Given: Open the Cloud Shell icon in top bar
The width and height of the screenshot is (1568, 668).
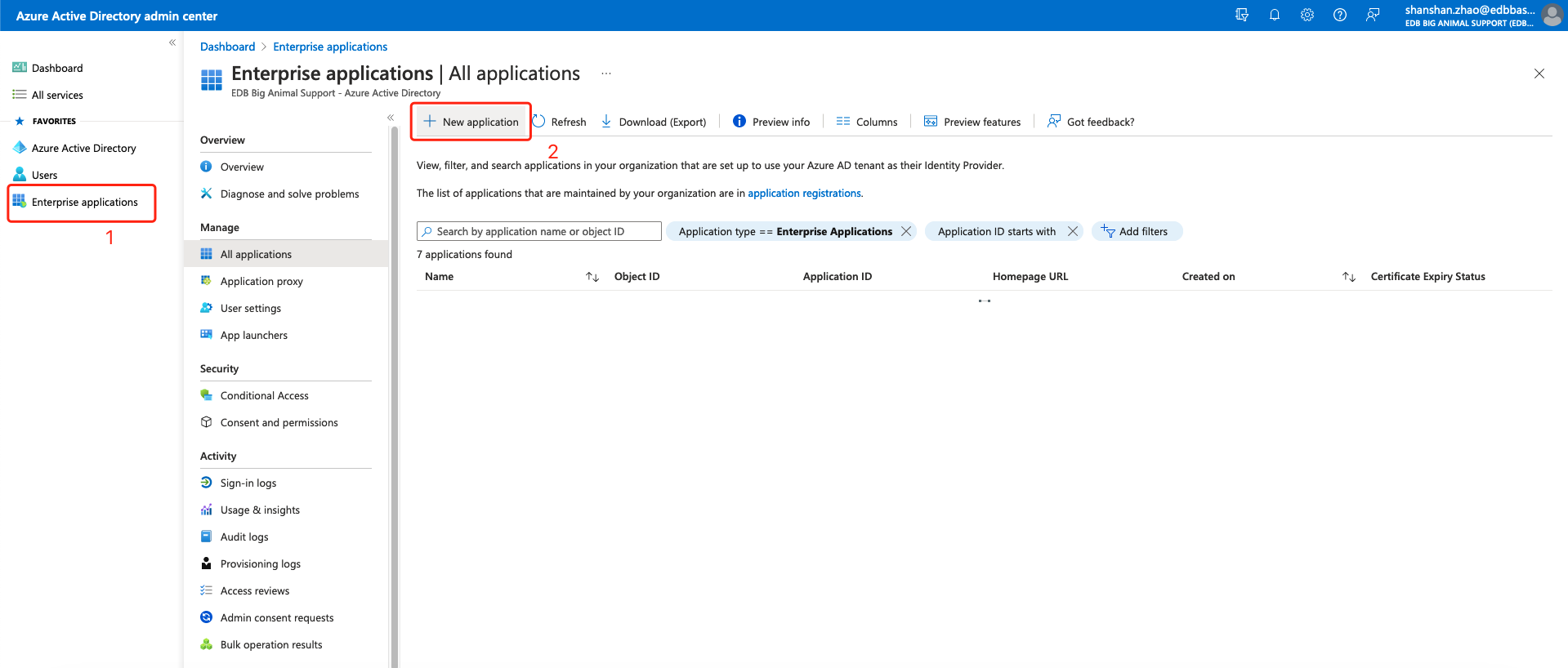Looking at the screenshot, I should point(1242,15).
